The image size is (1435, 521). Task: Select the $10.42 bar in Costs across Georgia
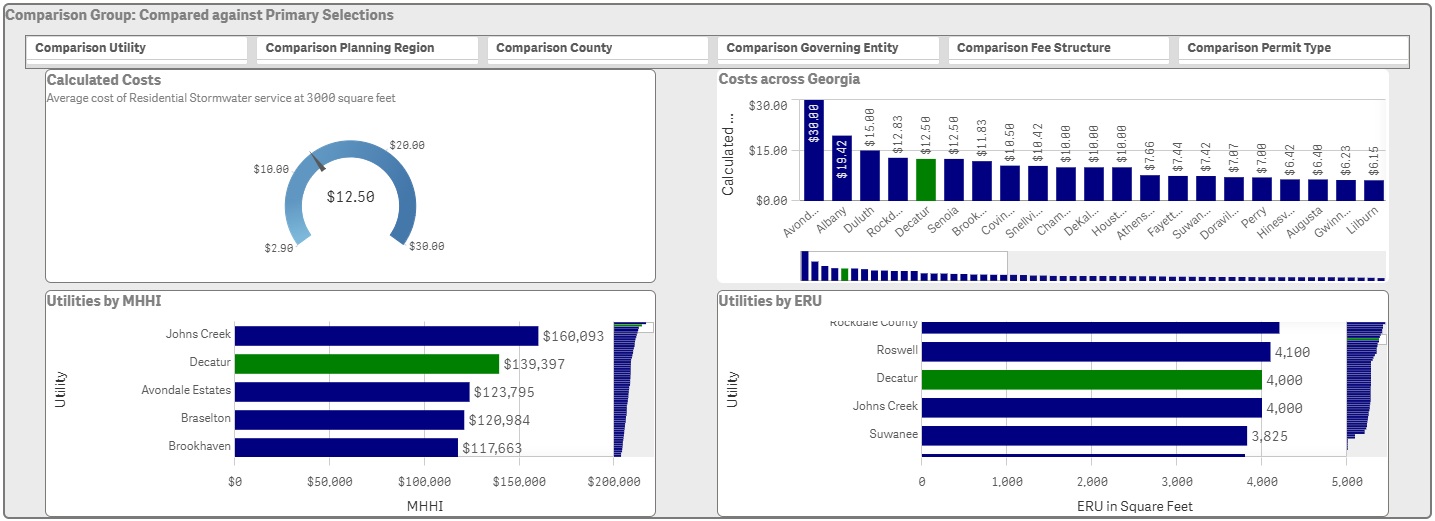pos(1038,183)
